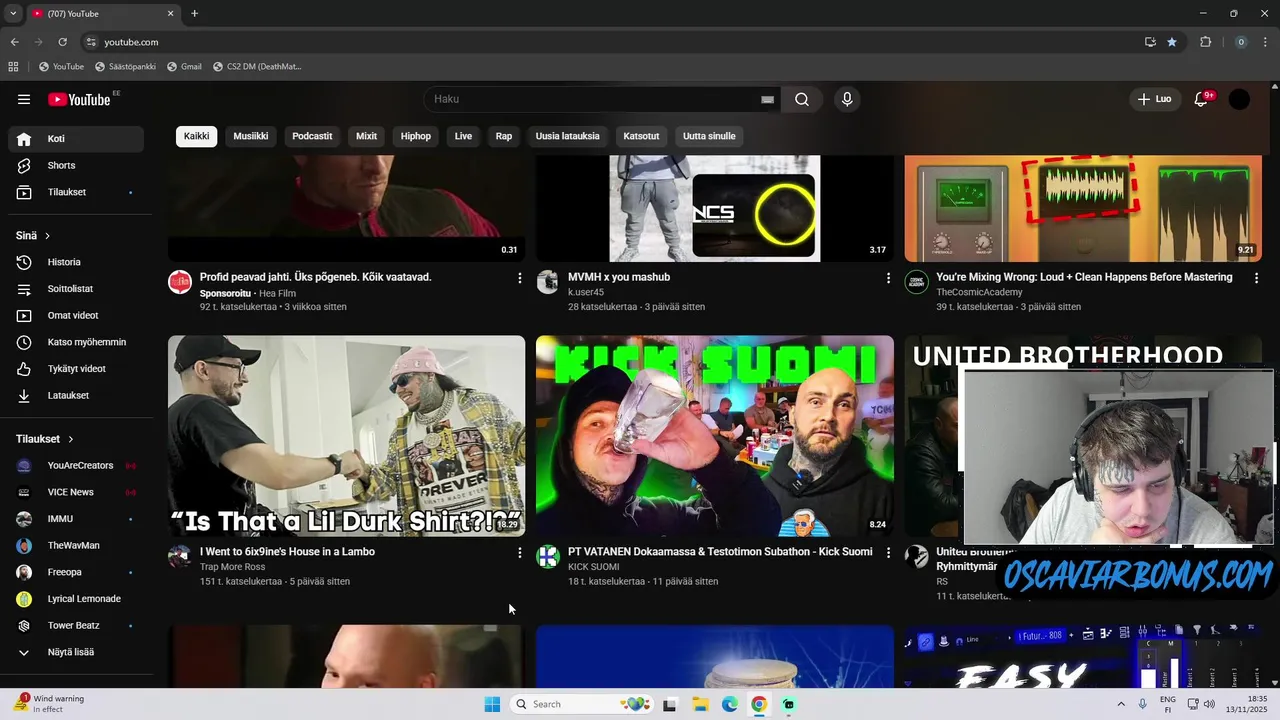Select the Podcastit filter chip
The image size is (1280, 720).
pyautogui.click(x=312, y=136)
